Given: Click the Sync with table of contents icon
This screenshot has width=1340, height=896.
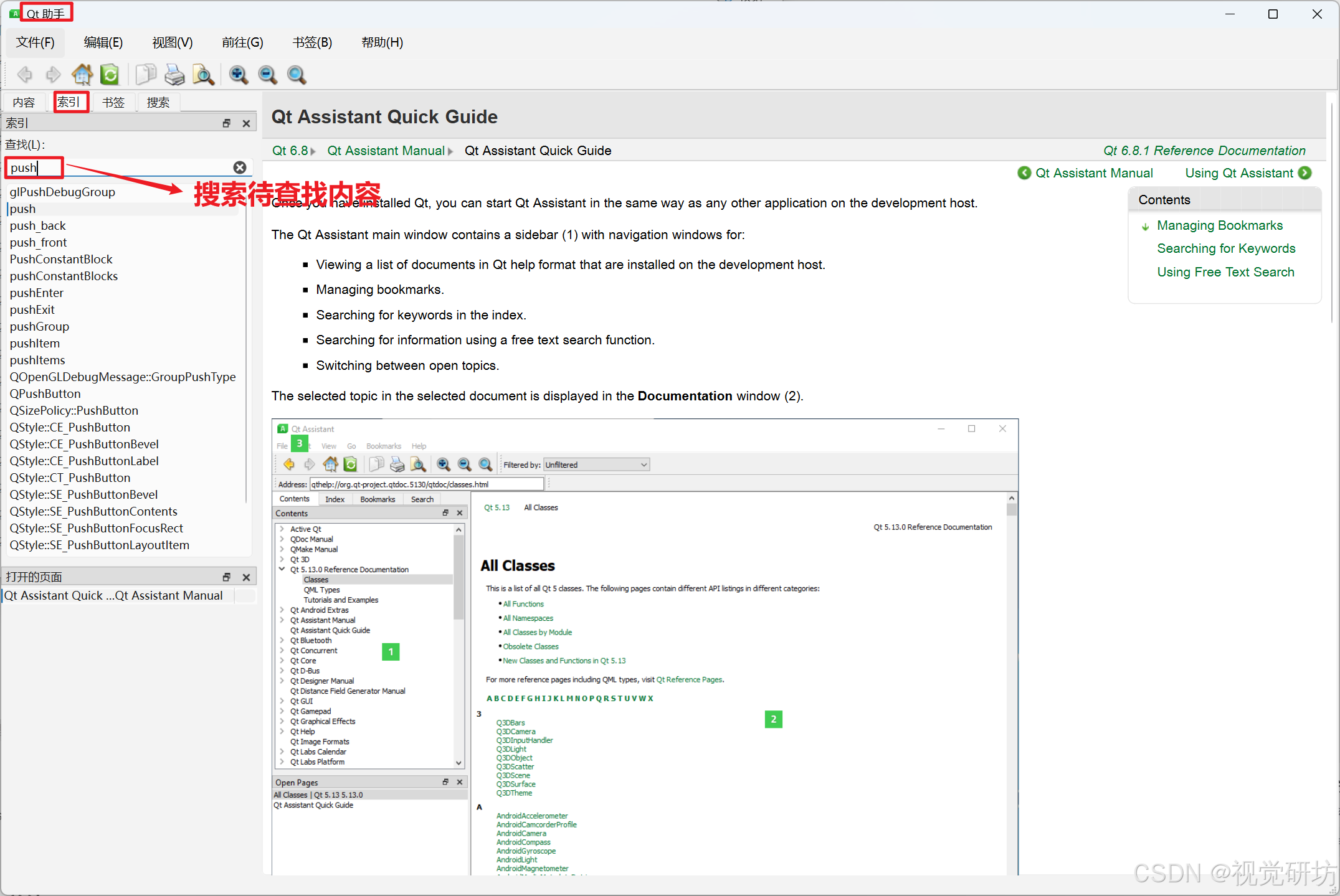Looking at the screenshot, I should click(x=110, y=75).
